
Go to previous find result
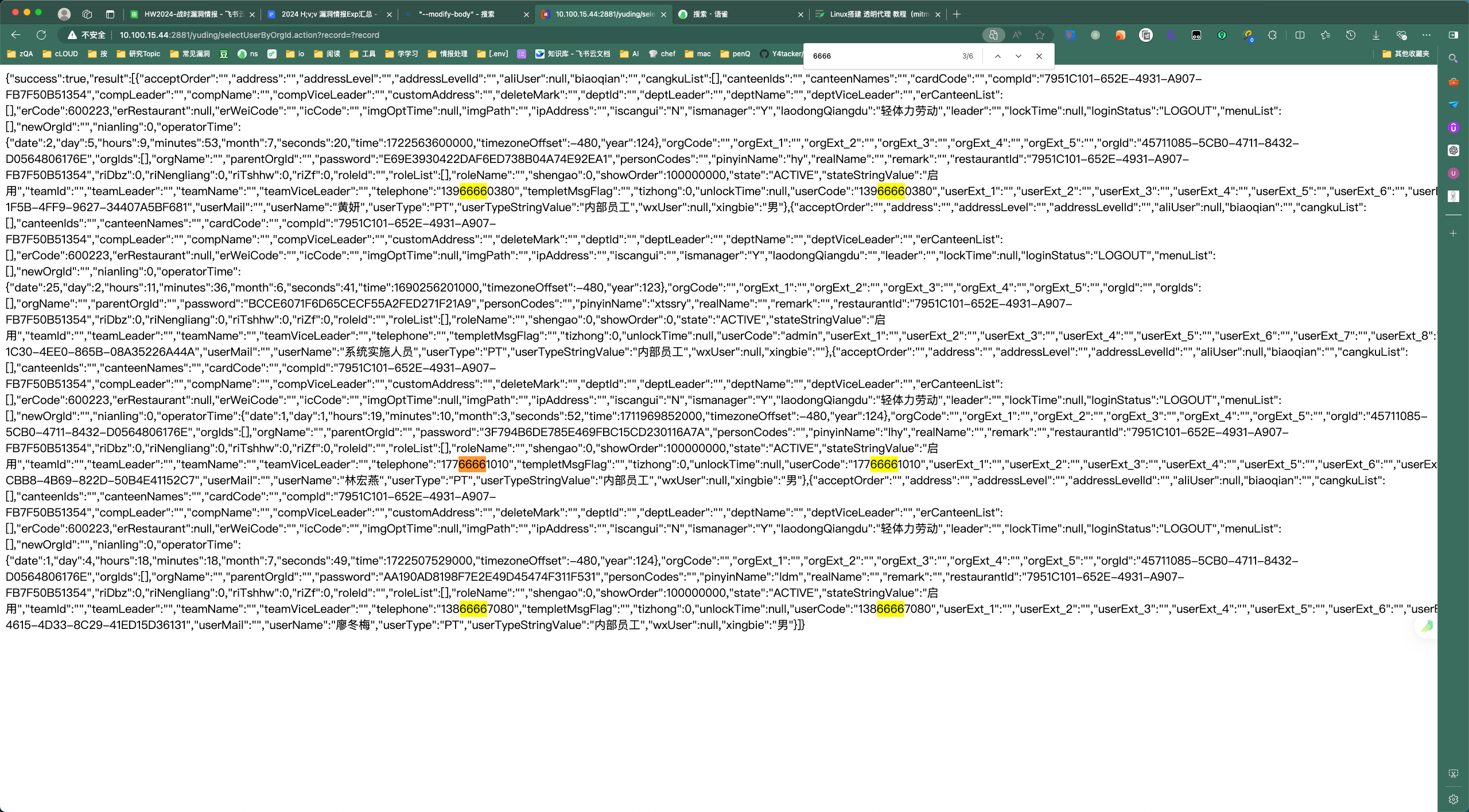coord(998,56)
